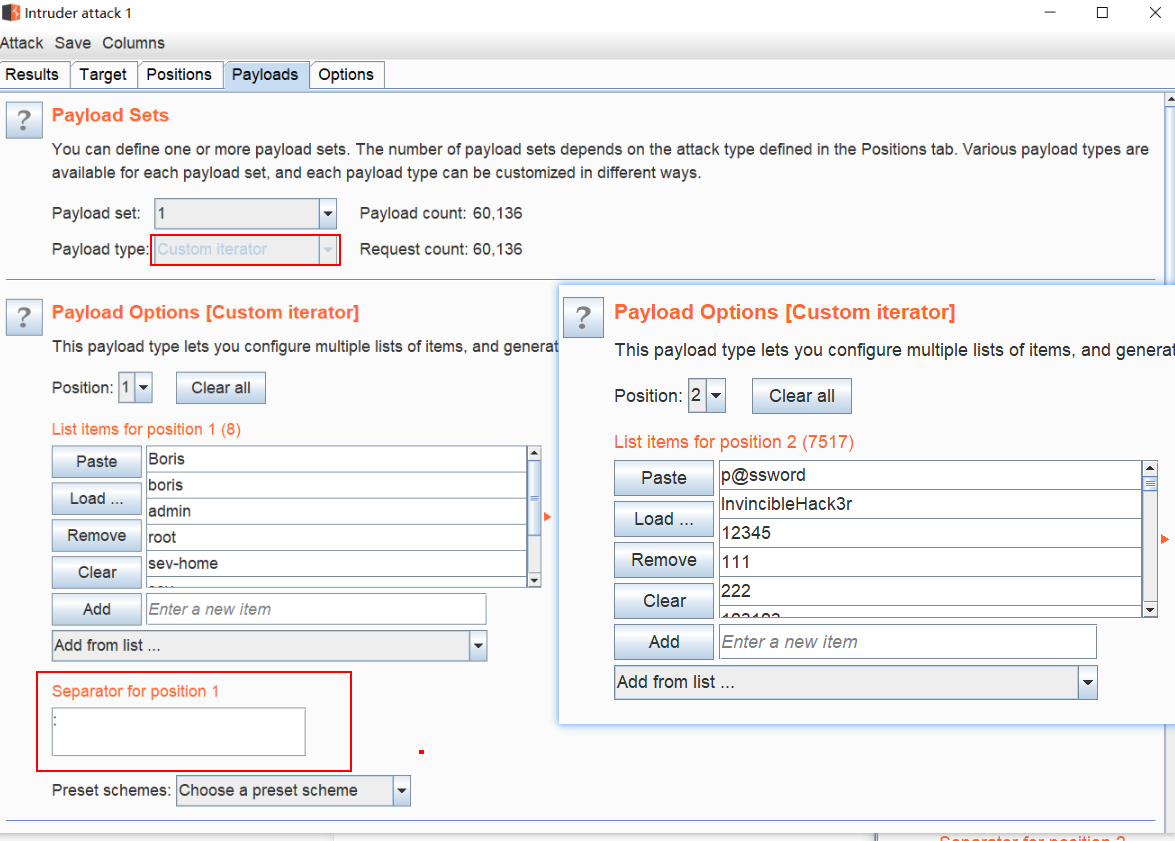This screenshot has width=1175, height=841.
Task: Select lowercase 'boris' list item
Action: click(336, 486)
